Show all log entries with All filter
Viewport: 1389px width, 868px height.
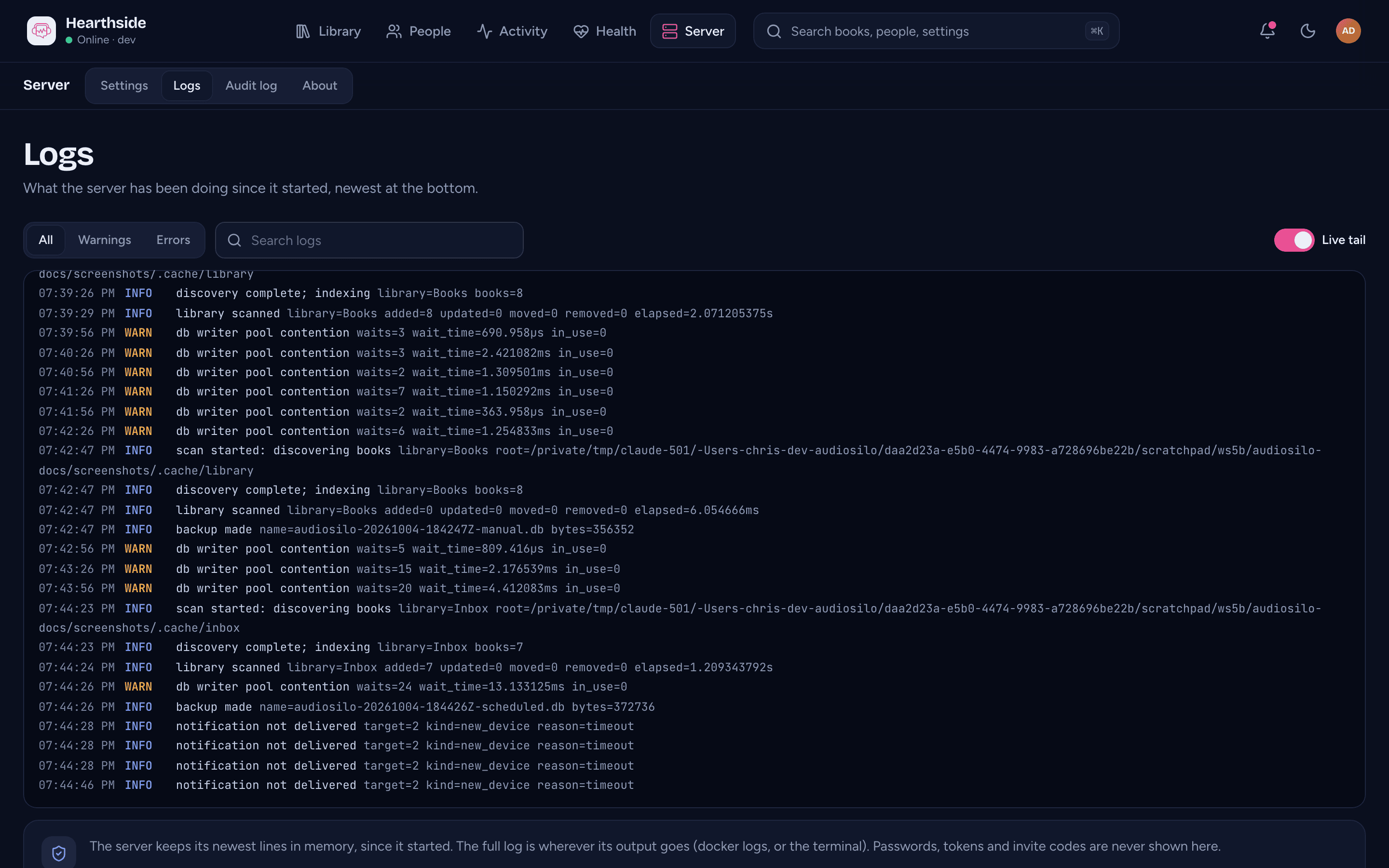(x=45, y=240)
